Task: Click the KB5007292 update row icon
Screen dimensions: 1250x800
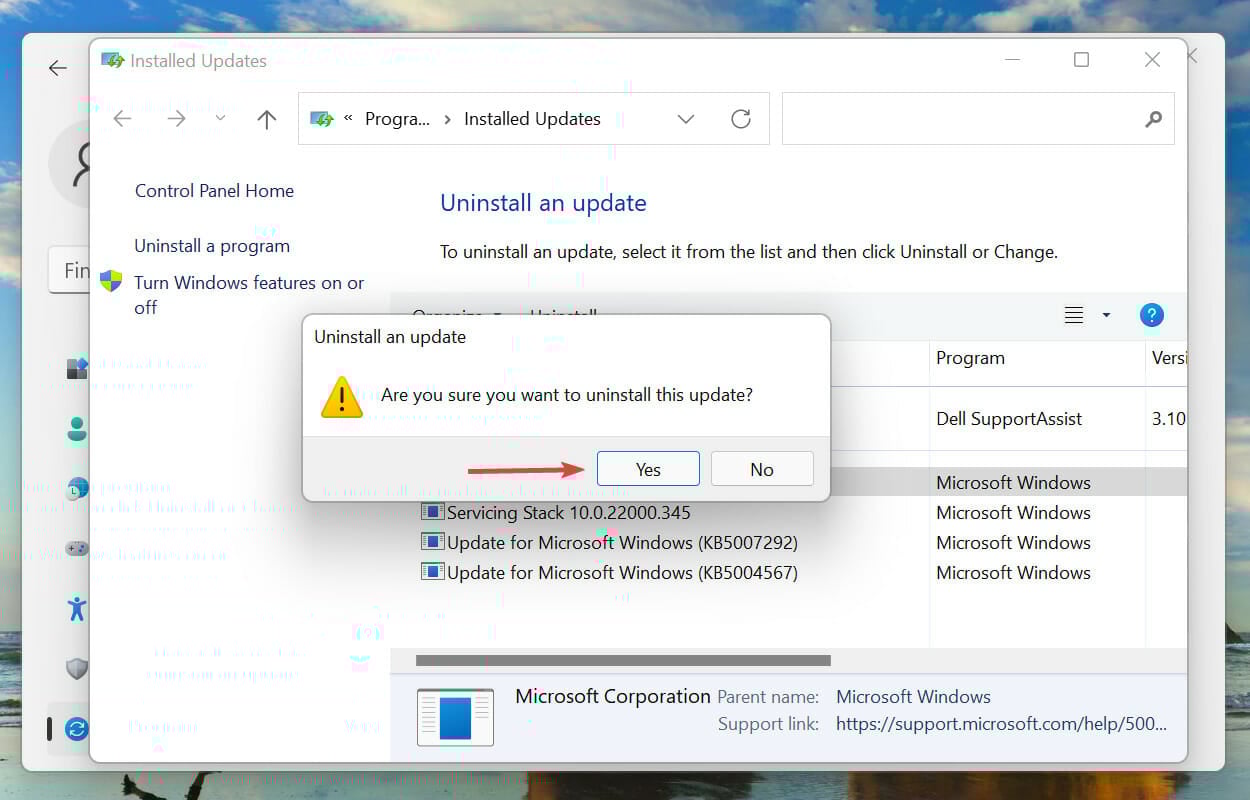Action: (432, 542)
